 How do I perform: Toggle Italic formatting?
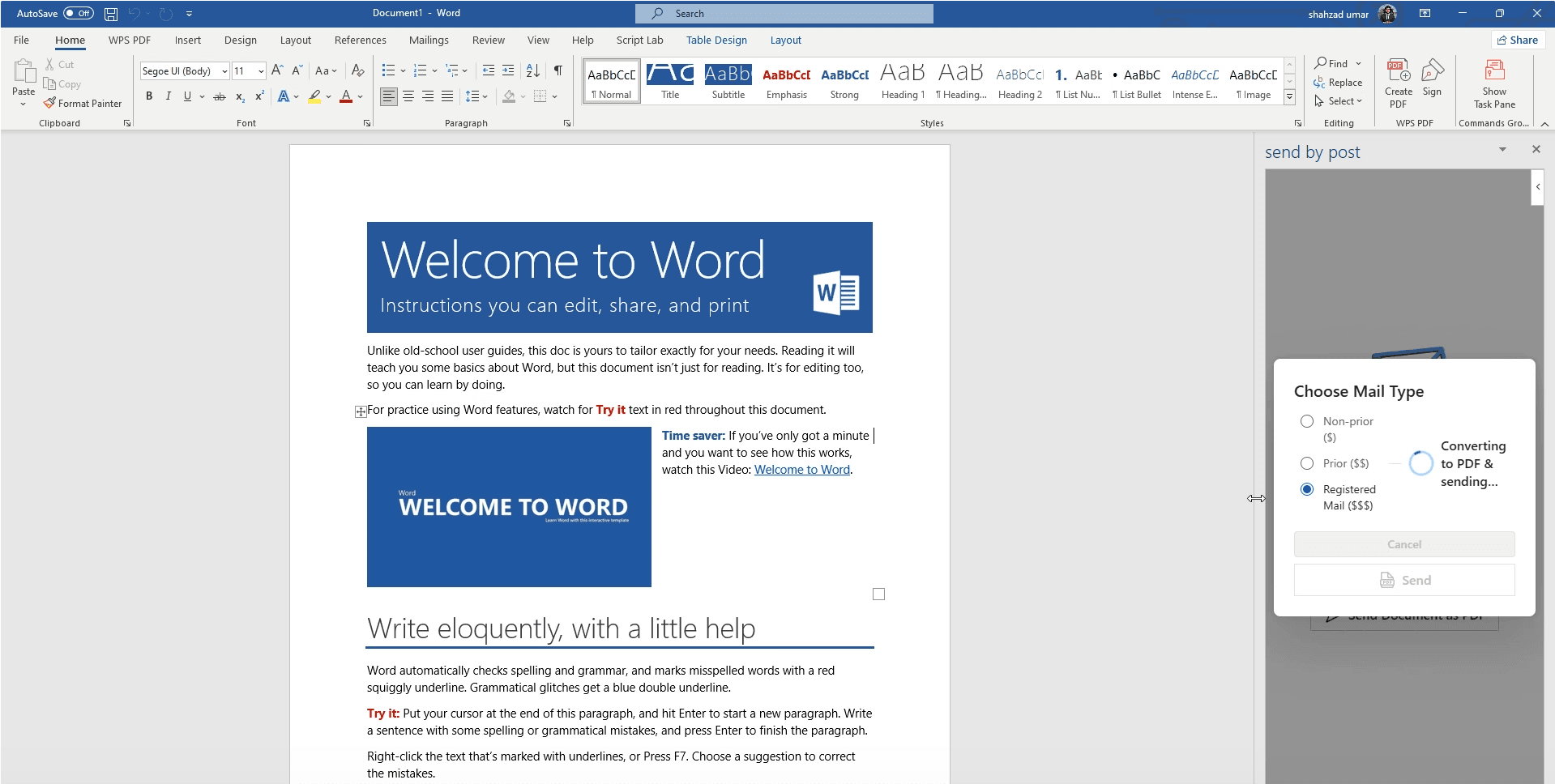click(169, 96)
